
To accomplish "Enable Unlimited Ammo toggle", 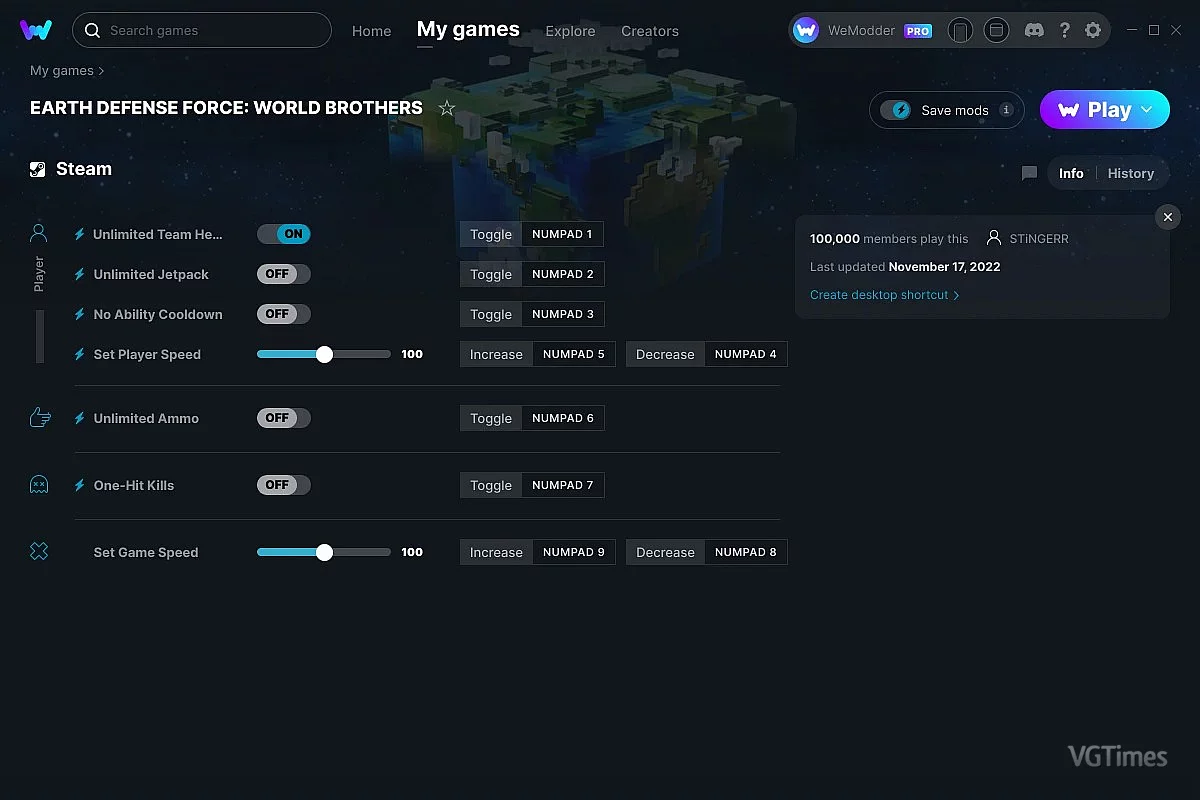I will (284, 418).
